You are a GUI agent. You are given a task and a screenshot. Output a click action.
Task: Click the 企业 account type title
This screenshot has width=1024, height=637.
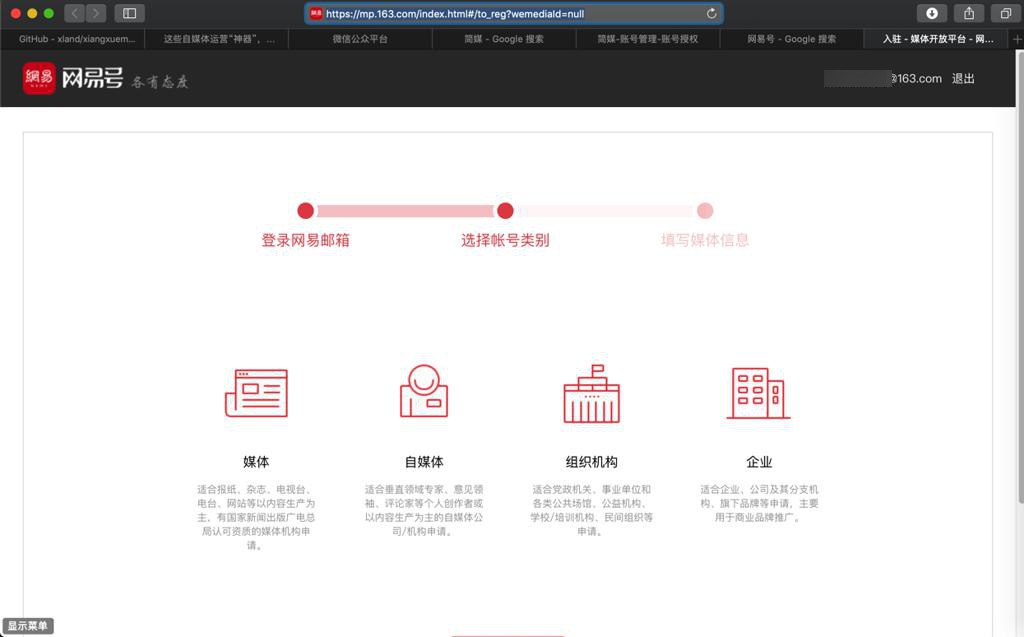(759, 462)
